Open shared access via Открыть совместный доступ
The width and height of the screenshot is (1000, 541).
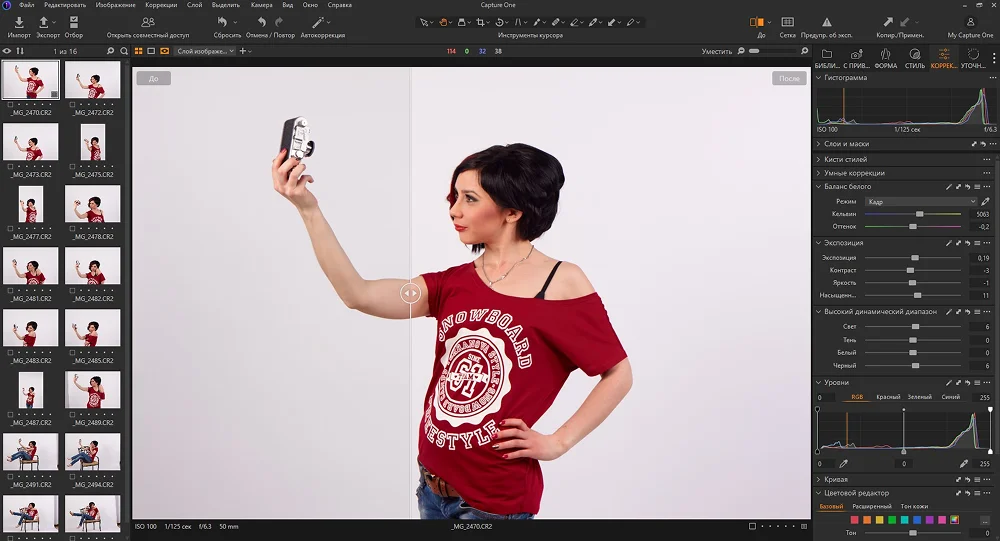tap(147, 23)
